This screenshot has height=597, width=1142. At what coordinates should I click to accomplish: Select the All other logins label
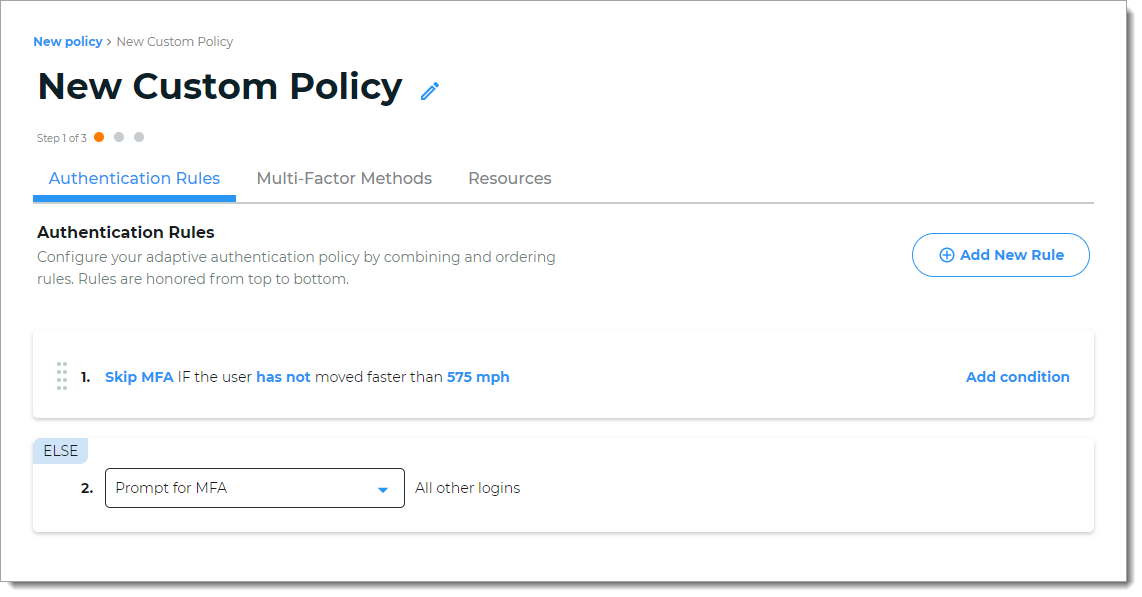467,488
